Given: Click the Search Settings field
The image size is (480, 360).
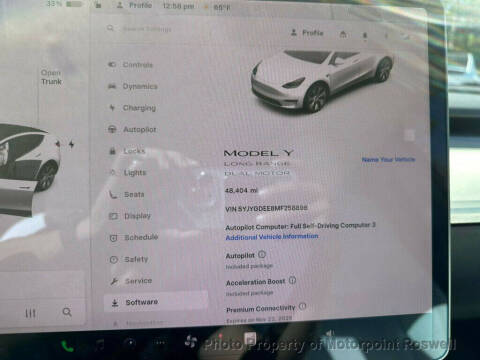Looking at the screenshot, I should click(x=147, y=29).
